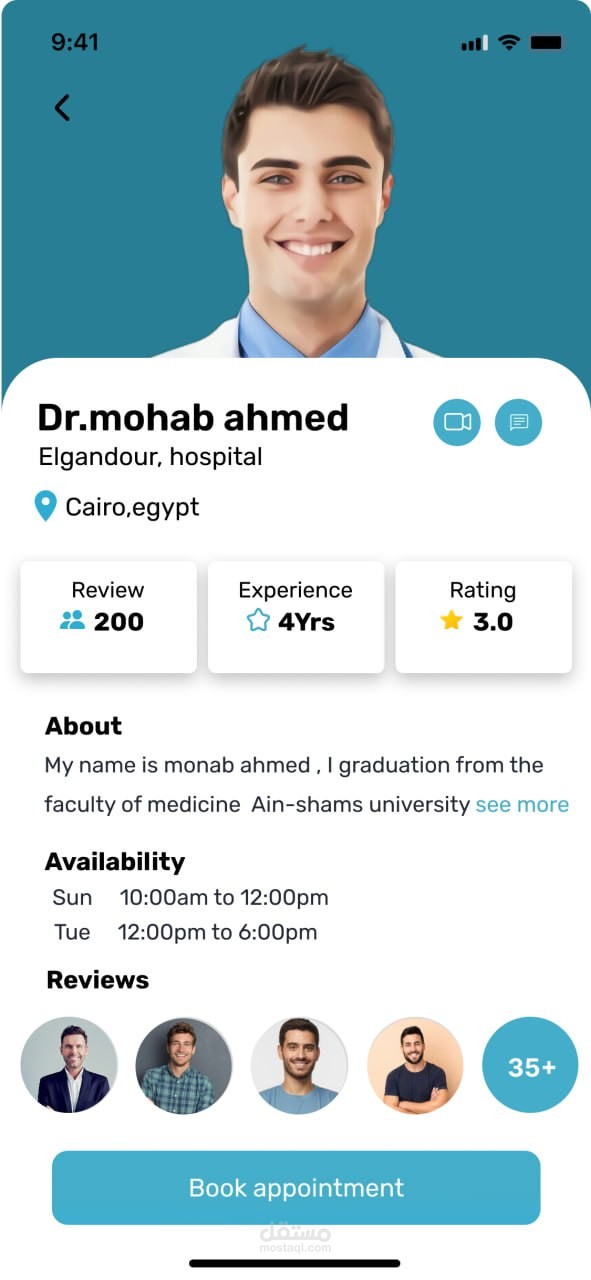Screen dimensions: 591x1280
Task: Tap the battery icon in status bar
Action: [x=546, y=42]
